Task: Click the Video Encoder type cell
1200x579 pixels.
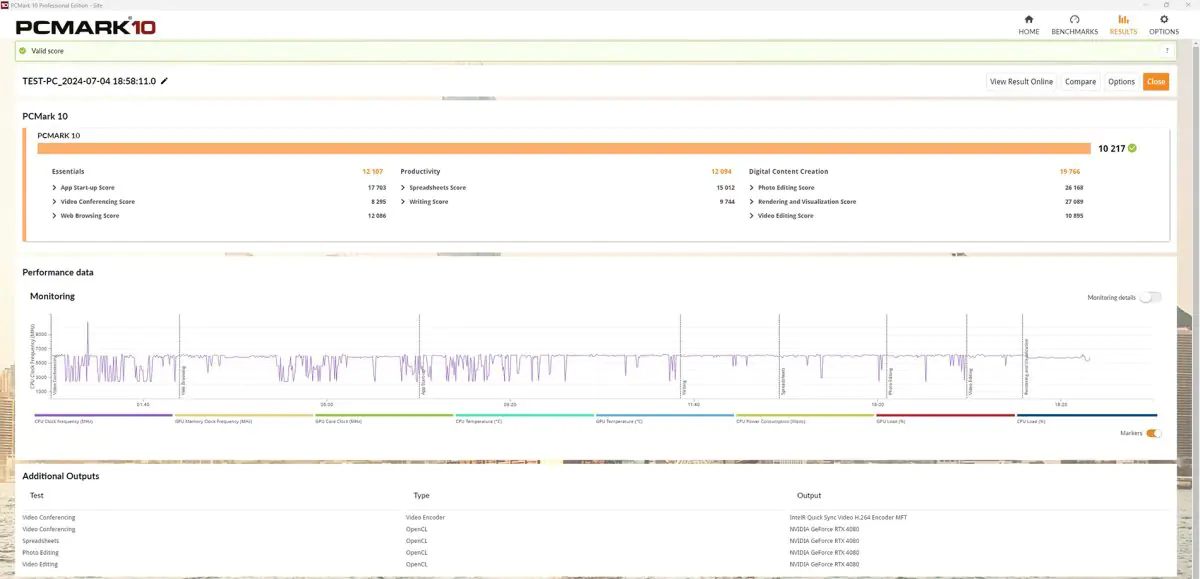Action: pyautogui.click(x=425, y=517)
